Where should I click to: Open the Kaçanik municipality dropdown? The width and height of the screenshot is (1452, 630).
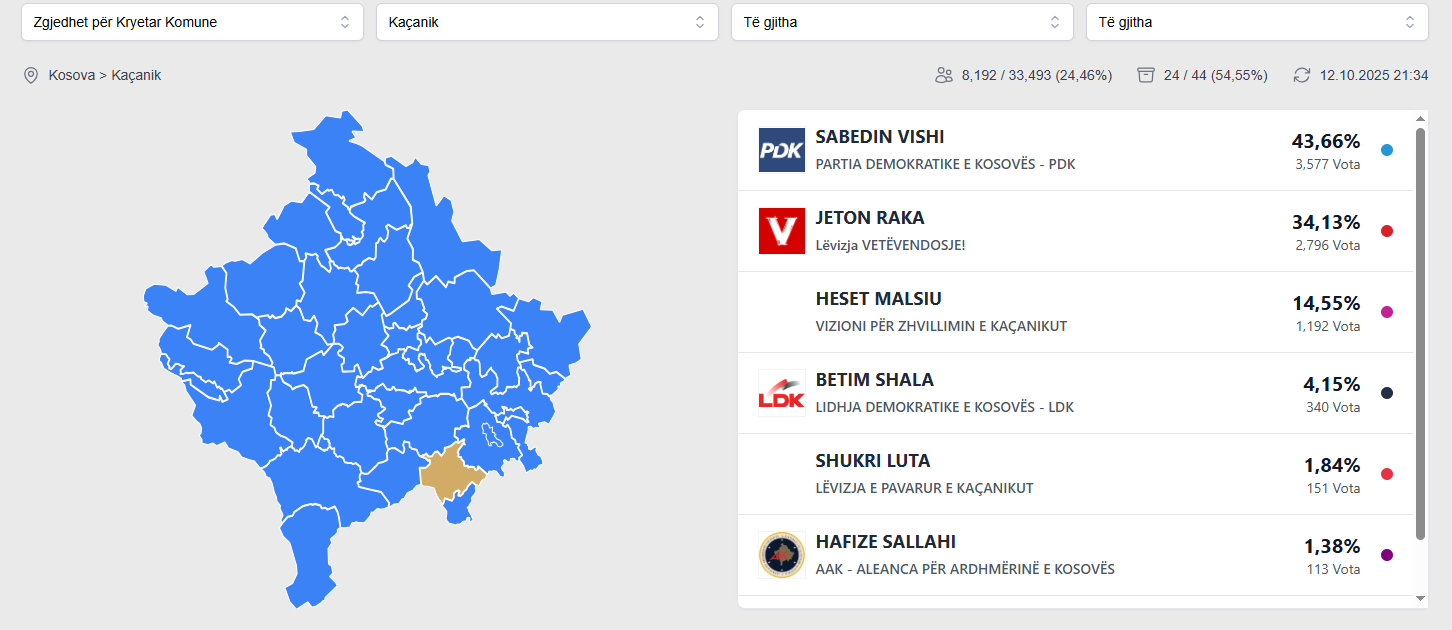[547, 21]
